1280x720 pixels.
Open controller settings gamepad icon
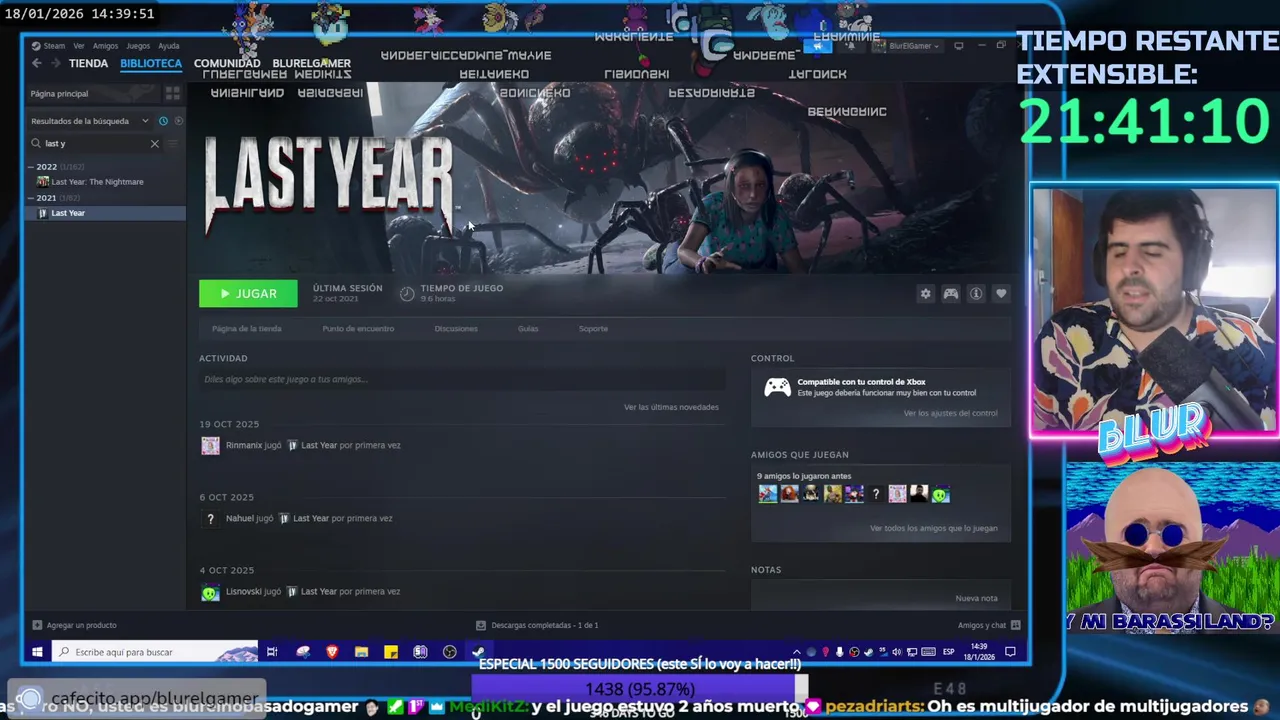(x=950, y=293)
